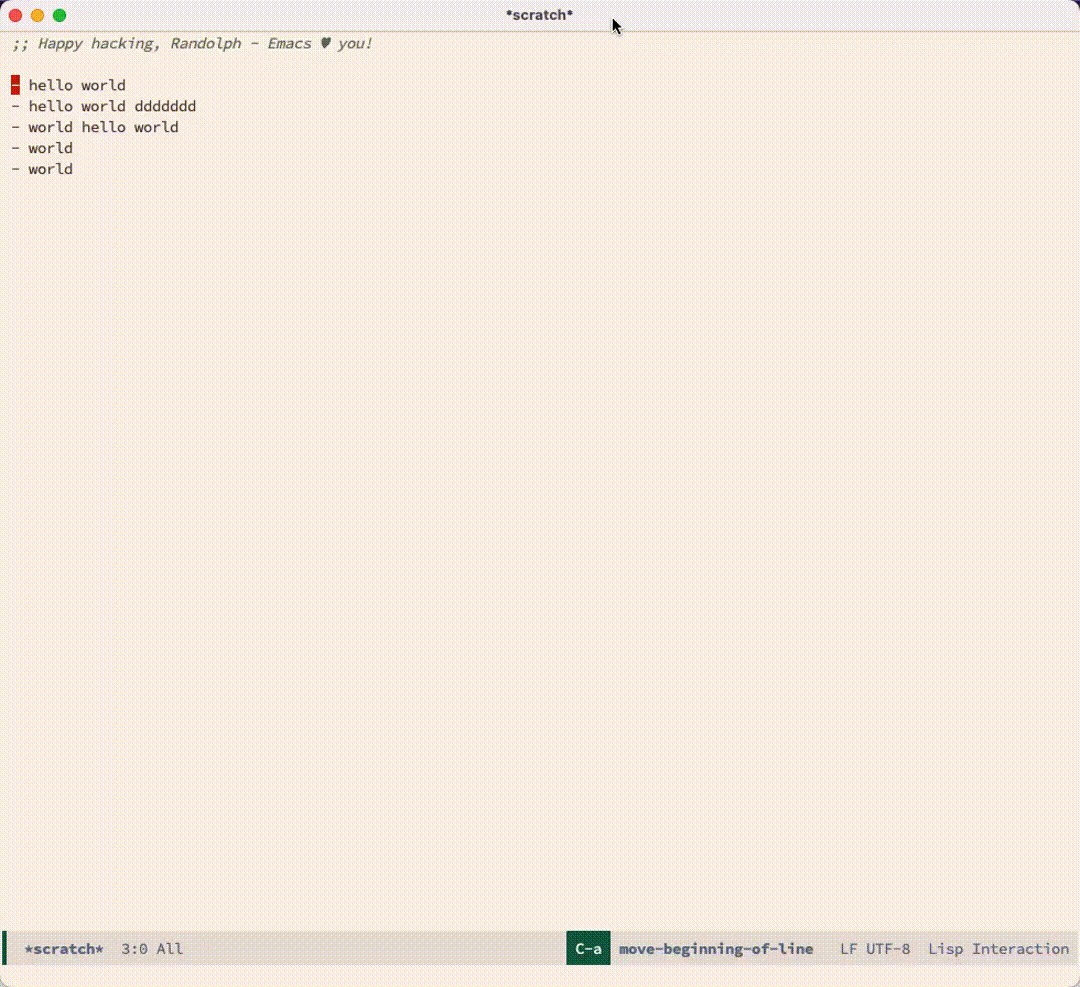Click the heart symbol in the comment line

pos(326,43)
